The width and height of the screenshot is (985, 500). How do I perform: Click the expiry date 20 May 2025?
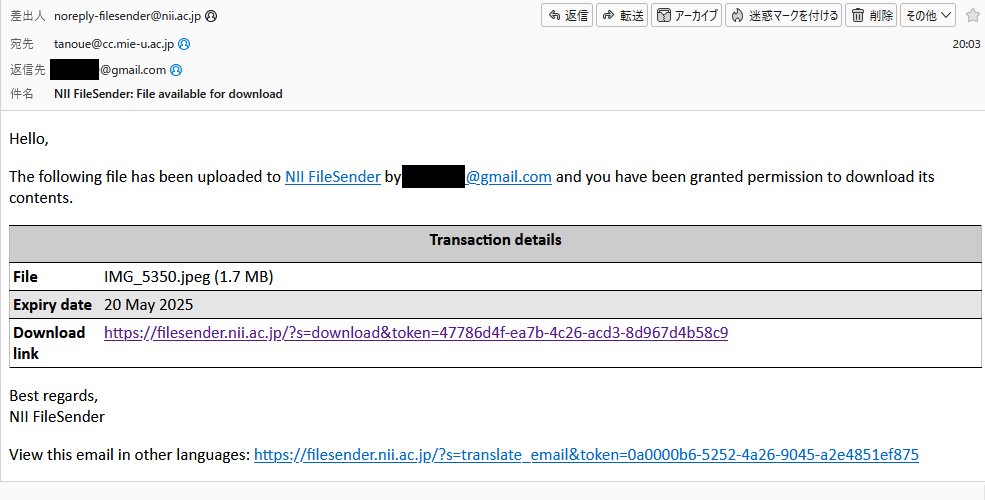click(149, 305)
